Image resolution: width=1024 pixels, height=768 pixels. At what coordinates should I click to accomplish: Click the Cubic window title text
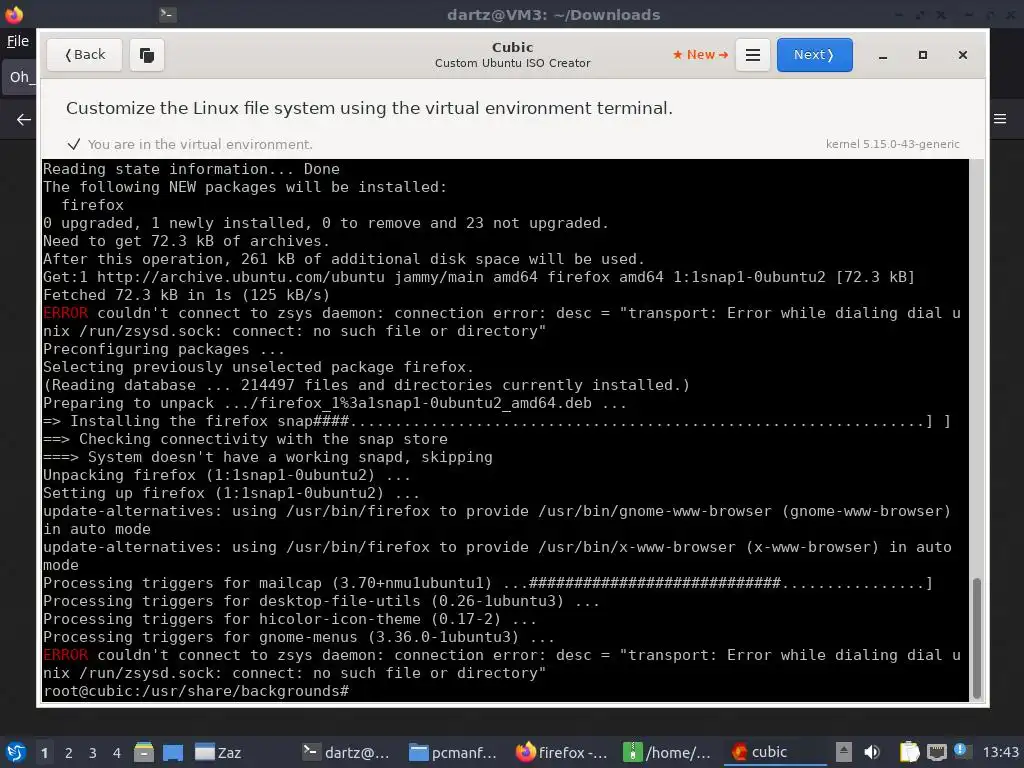tap(513, 48)
